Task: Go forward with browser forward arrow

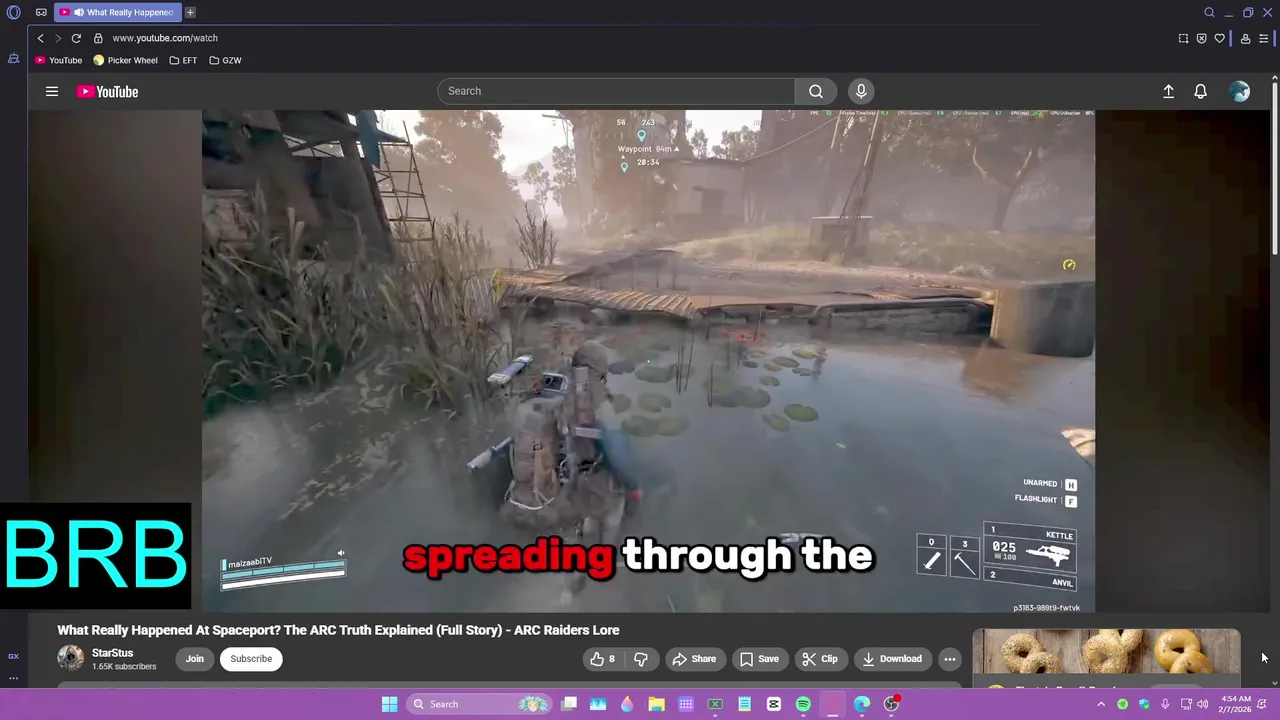Action: [x=58, y=38]
